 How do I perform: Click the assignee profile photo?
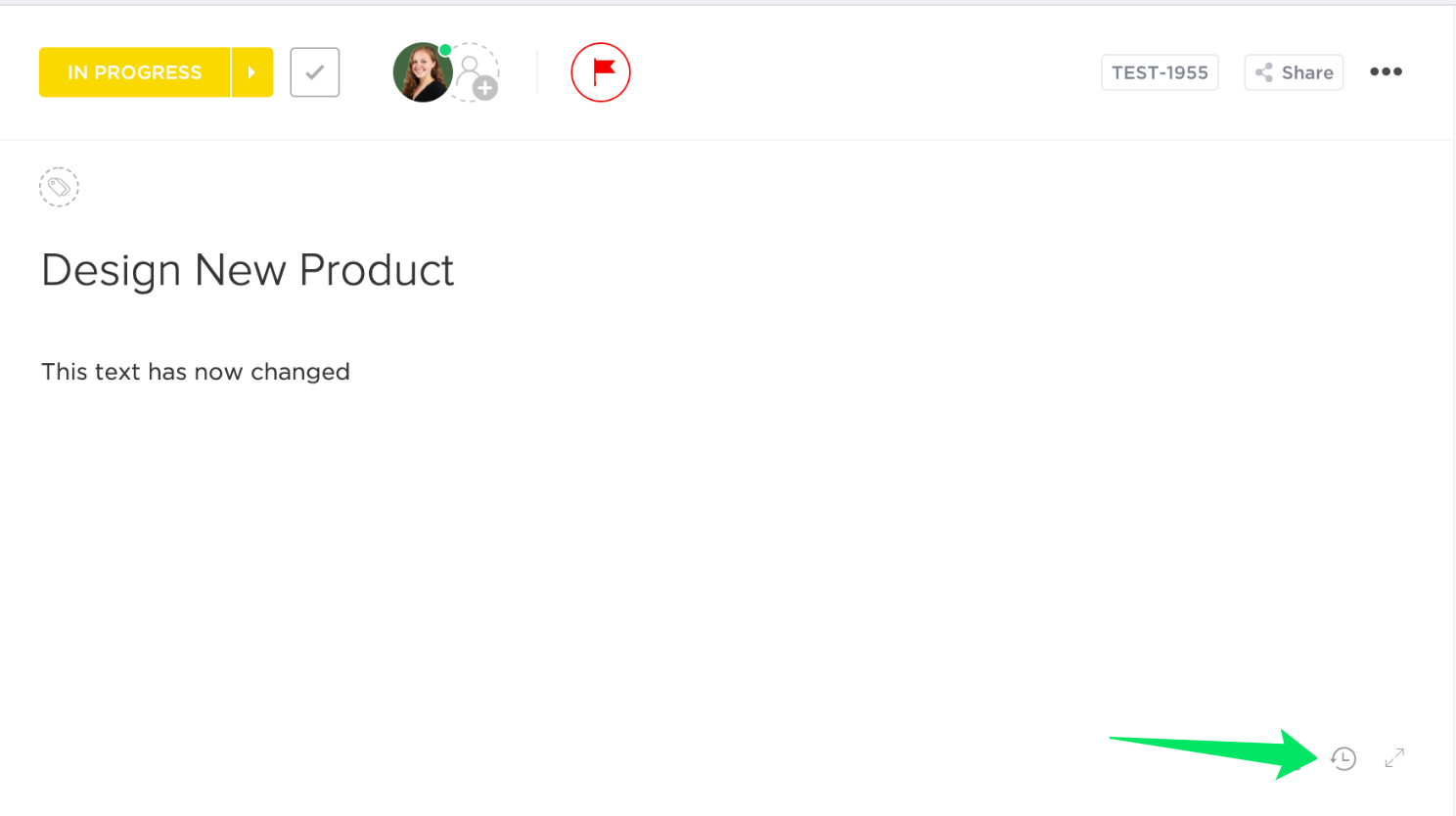point(421,73)
